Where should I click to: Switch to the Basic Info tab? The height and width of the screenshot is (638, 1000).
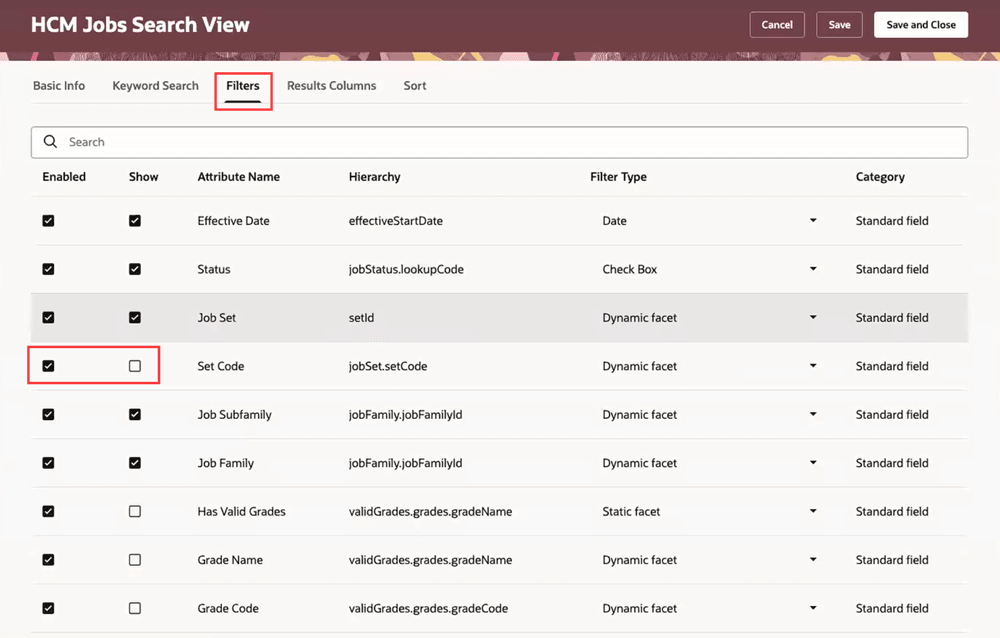[x=59, y=85]
